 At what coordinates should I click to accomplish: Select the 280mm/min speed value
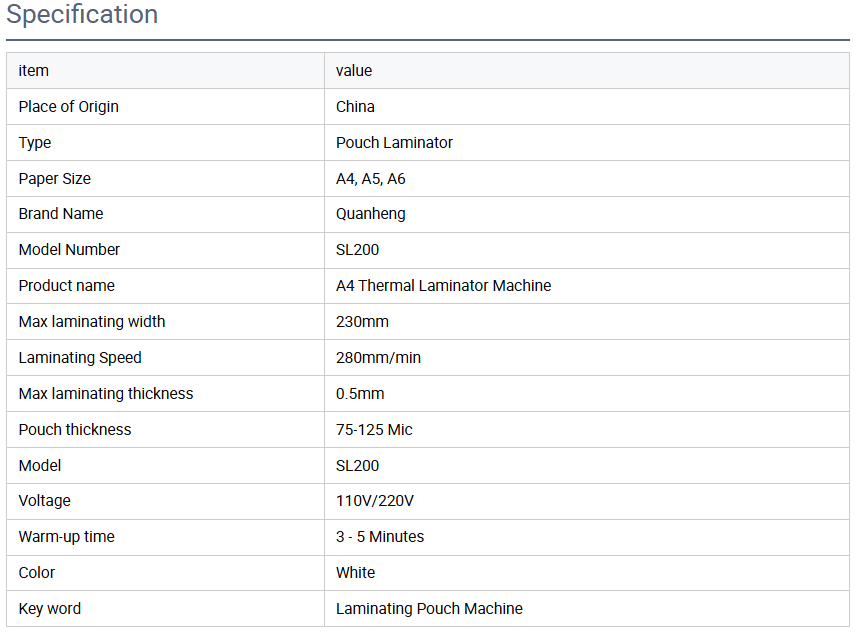click(x=379, y=358)
